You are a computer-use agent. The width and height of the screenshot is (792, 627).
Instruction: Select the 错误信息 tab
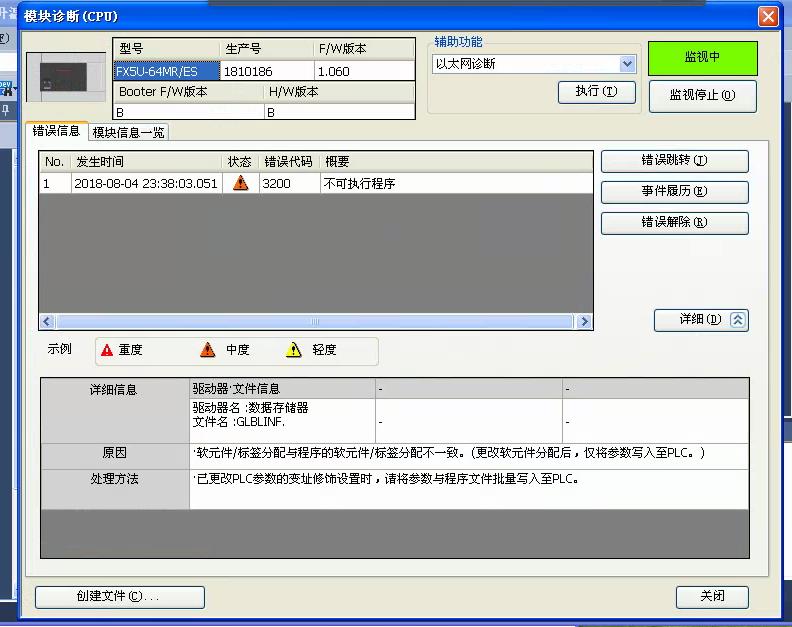pos(56,131)
